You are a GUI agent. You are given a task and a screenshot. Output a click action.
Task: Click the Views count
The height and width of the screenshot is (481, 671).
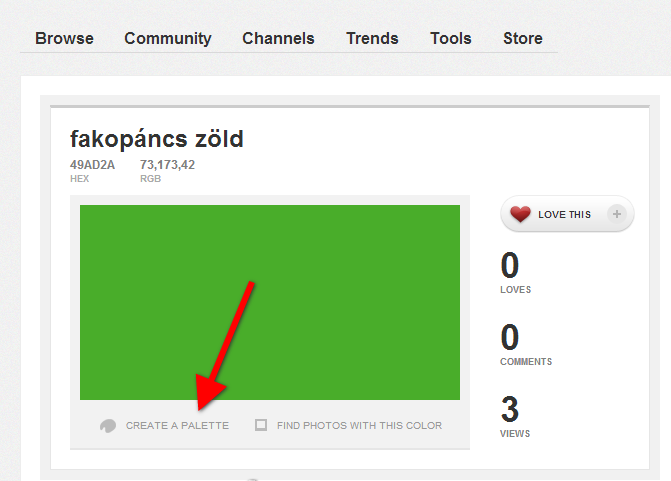510,411
